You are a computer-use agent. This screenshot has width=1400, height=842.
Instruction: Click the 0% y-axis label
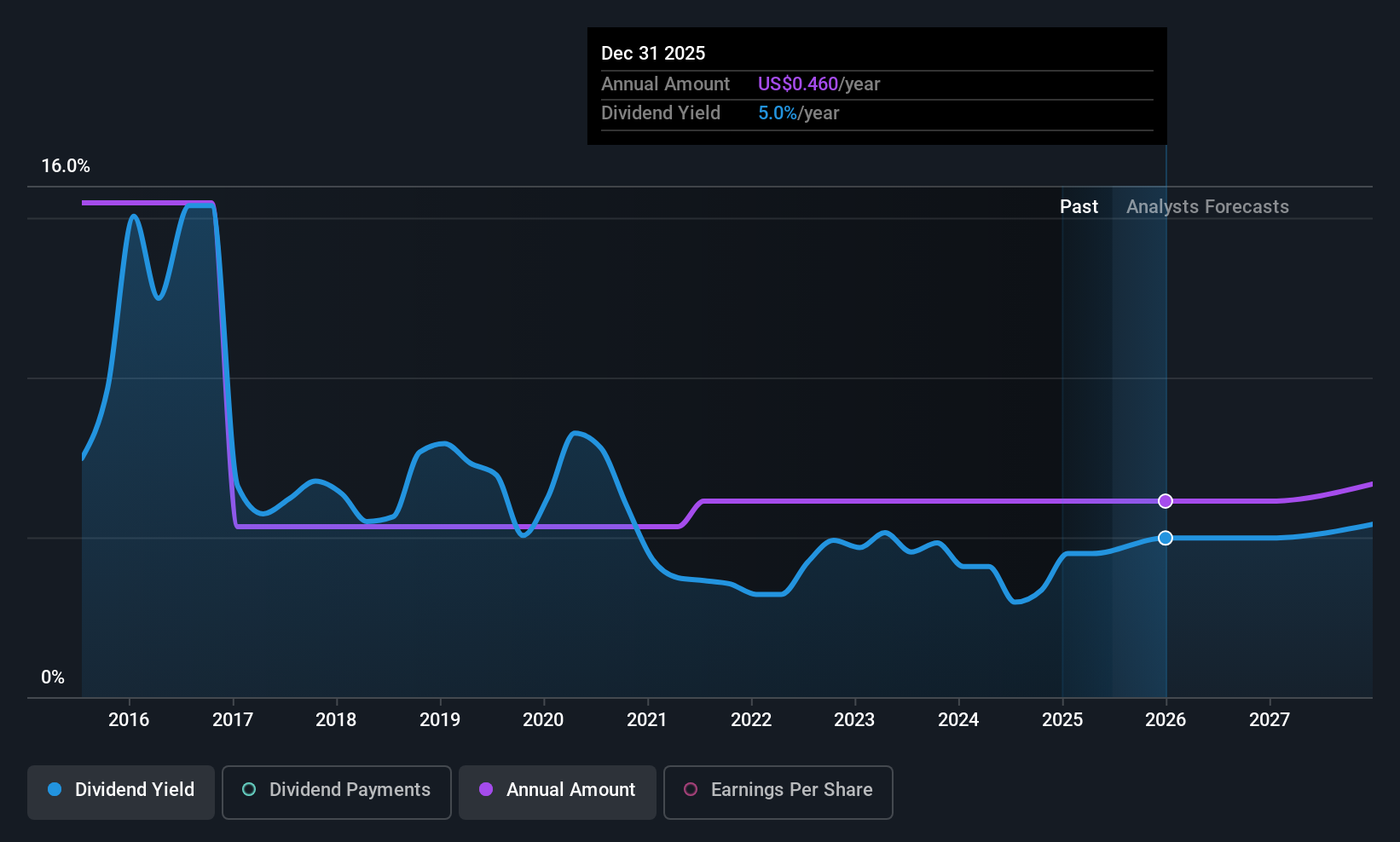tap(53, 678)
